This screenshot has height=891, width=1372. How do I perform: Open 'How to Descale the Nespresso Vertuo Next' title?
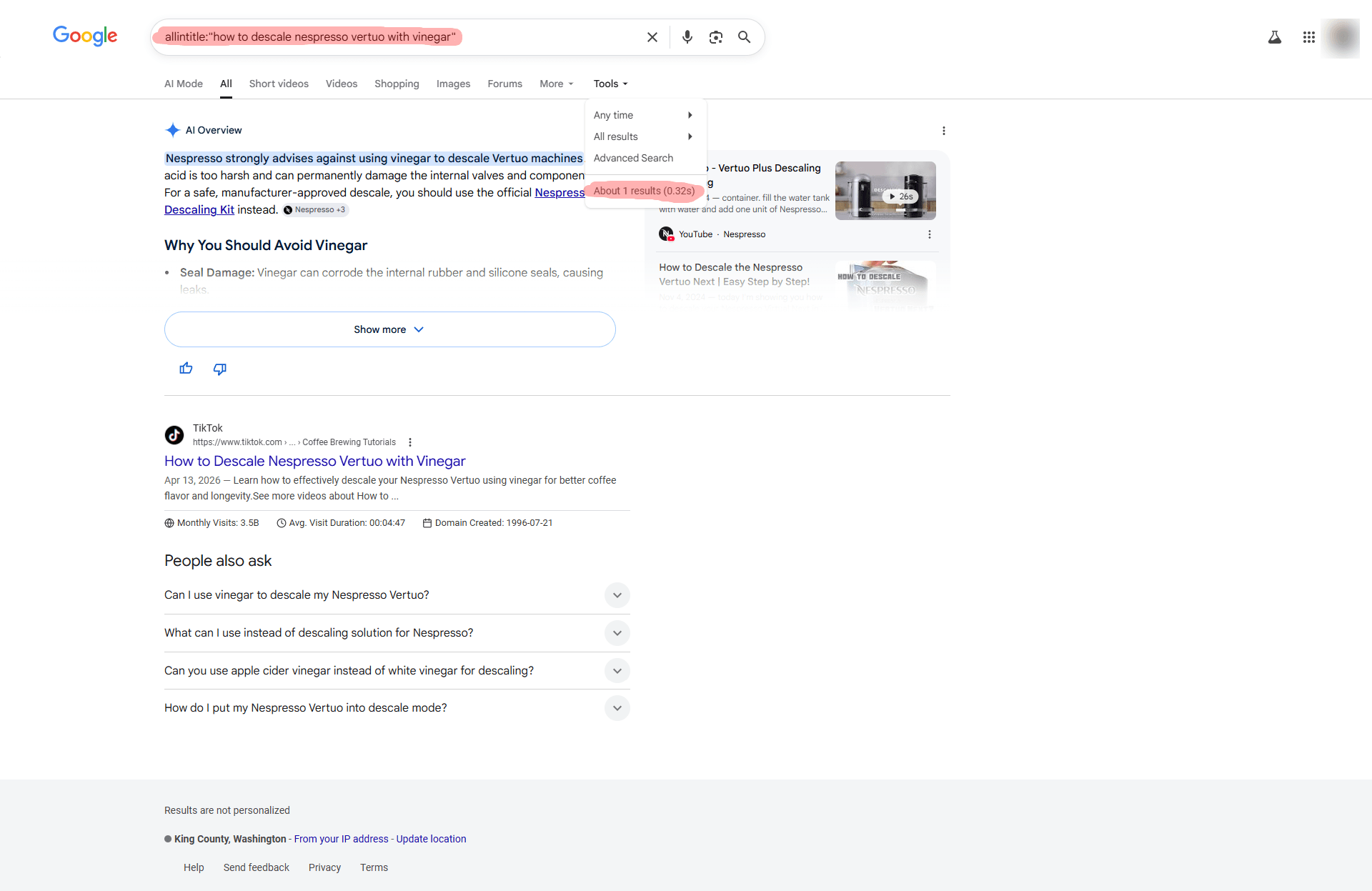click(734, 274)
